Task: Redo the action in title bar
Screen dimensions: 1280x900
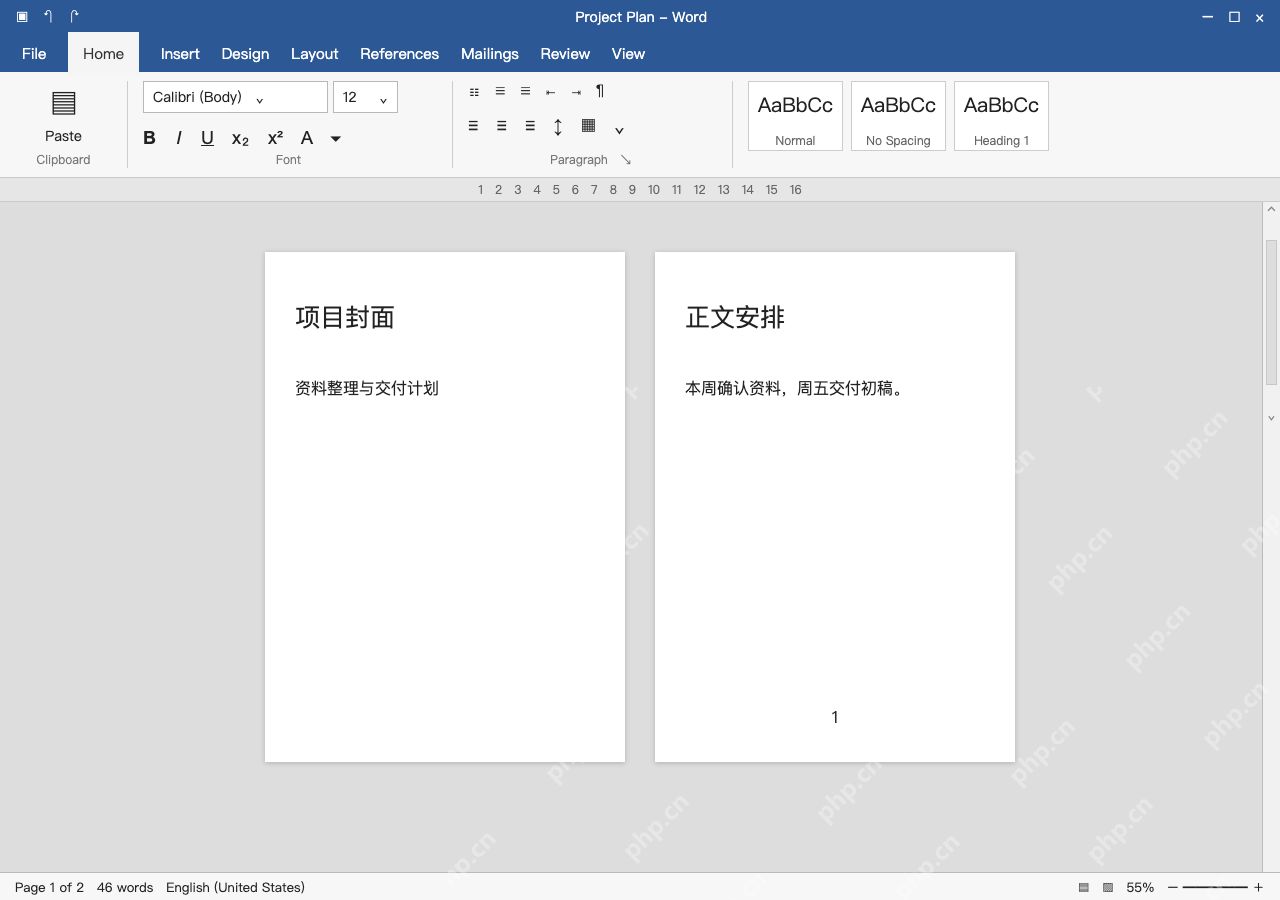Action: point(74,17)
